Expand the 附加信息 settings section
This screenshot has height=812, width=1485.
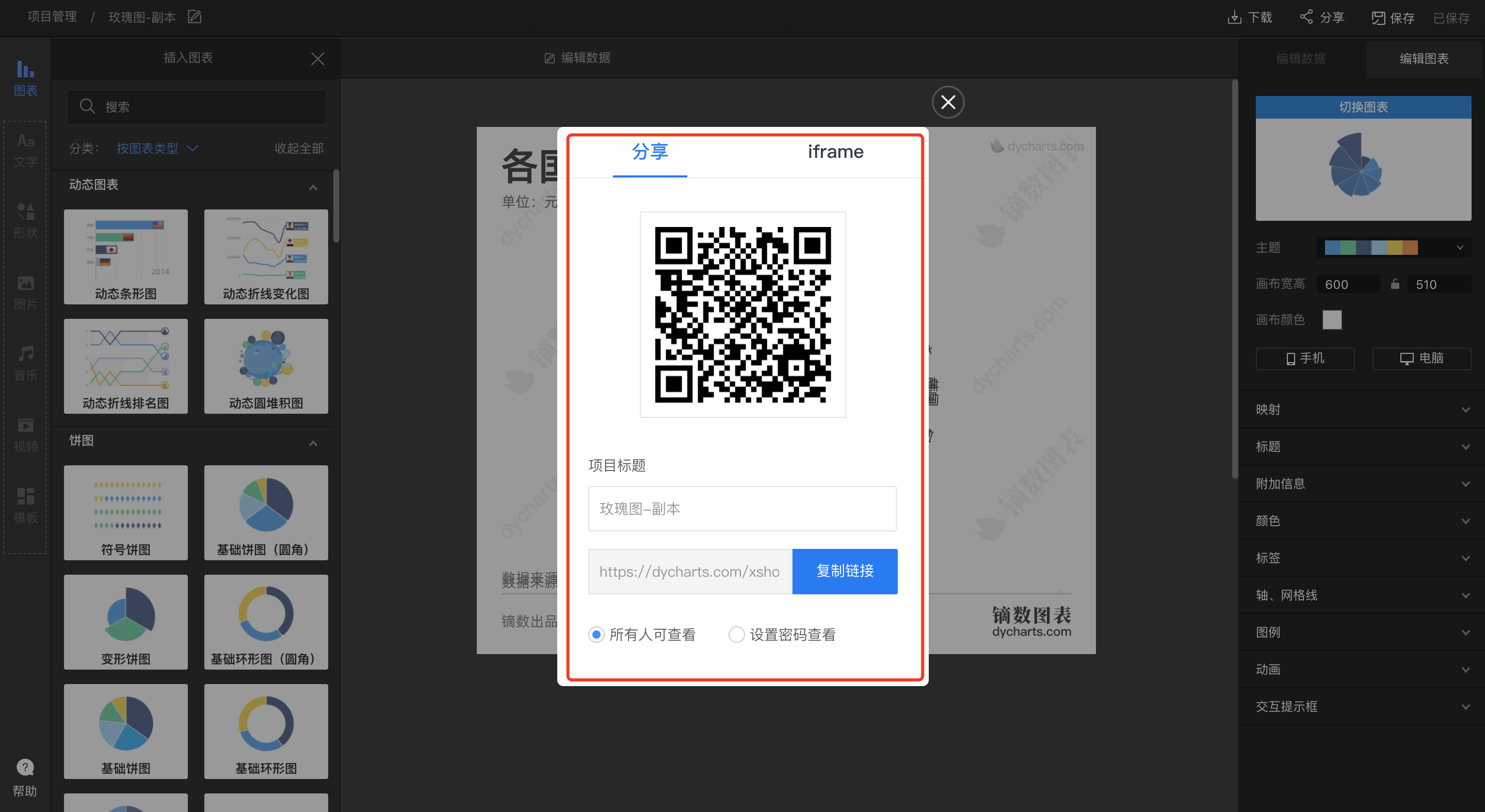(1362, 483)
